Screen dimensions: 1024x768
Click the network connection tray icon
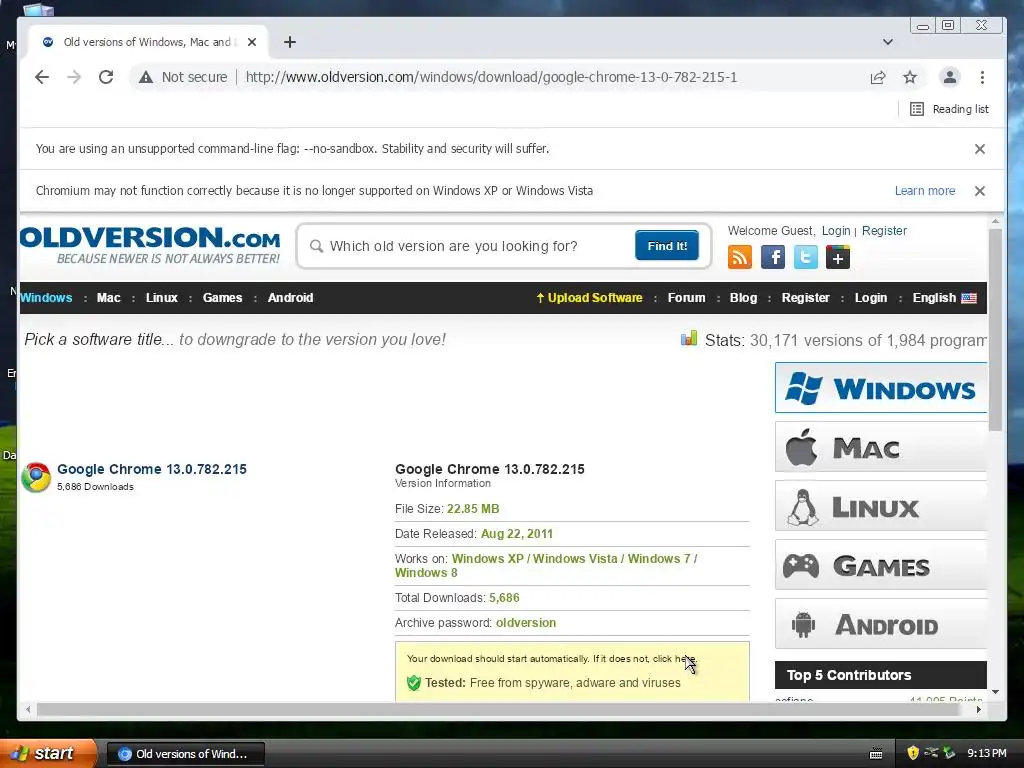[x=931, y=753]
